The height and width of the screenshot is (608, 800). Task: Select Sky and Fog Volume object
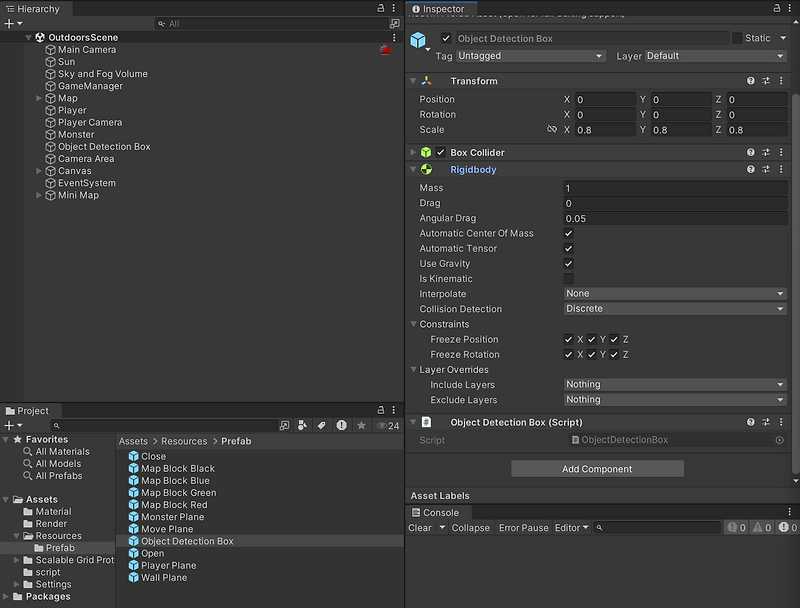point(103,74)
